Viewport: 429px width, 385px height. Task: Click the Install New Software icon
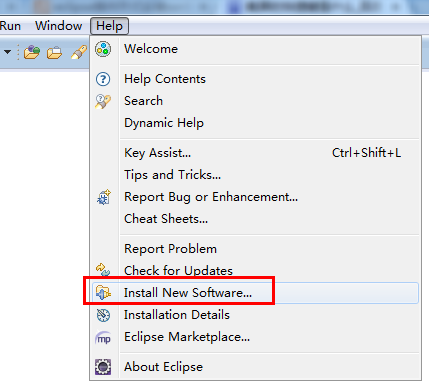[103, 293]
